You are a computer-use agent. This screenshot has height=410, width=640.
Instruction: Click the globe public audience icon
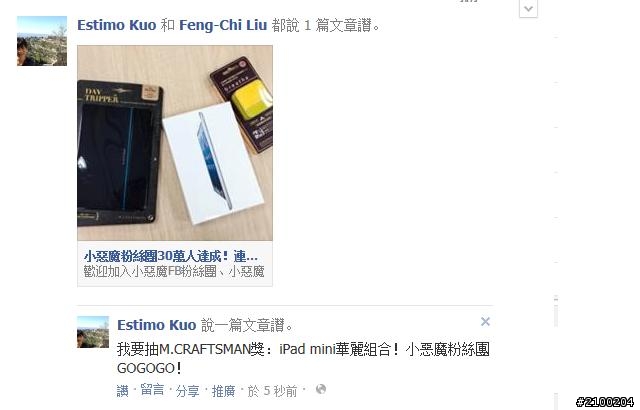click(x=321, y=389)
